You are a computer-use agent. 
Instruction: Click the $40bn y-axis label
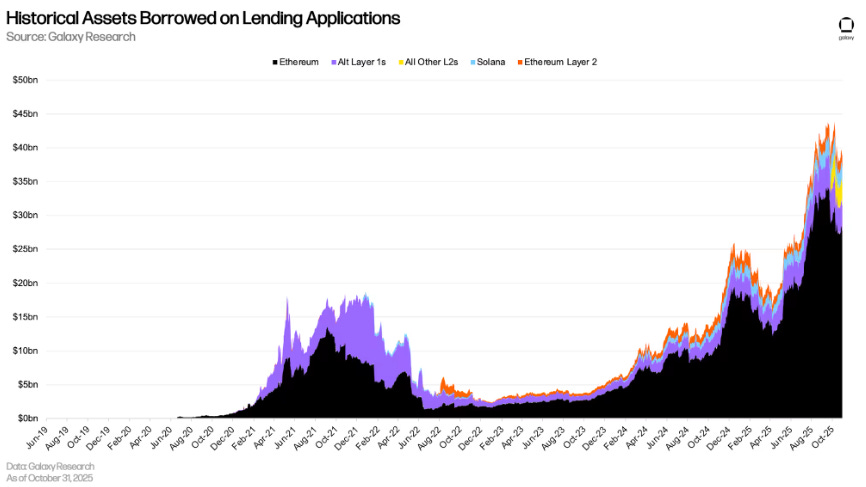coord(25,147)
